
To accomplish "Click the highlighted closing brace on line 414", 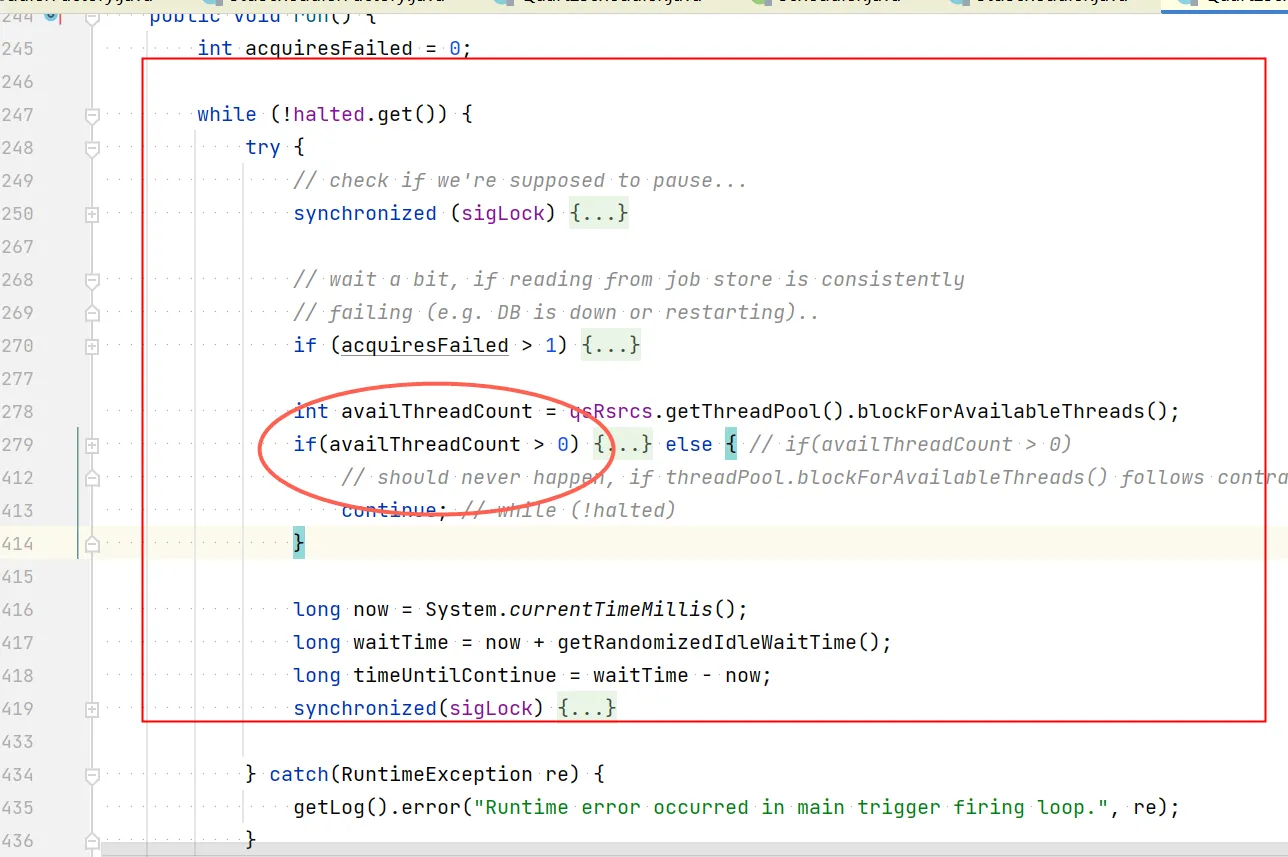I will tap(299, 544).
